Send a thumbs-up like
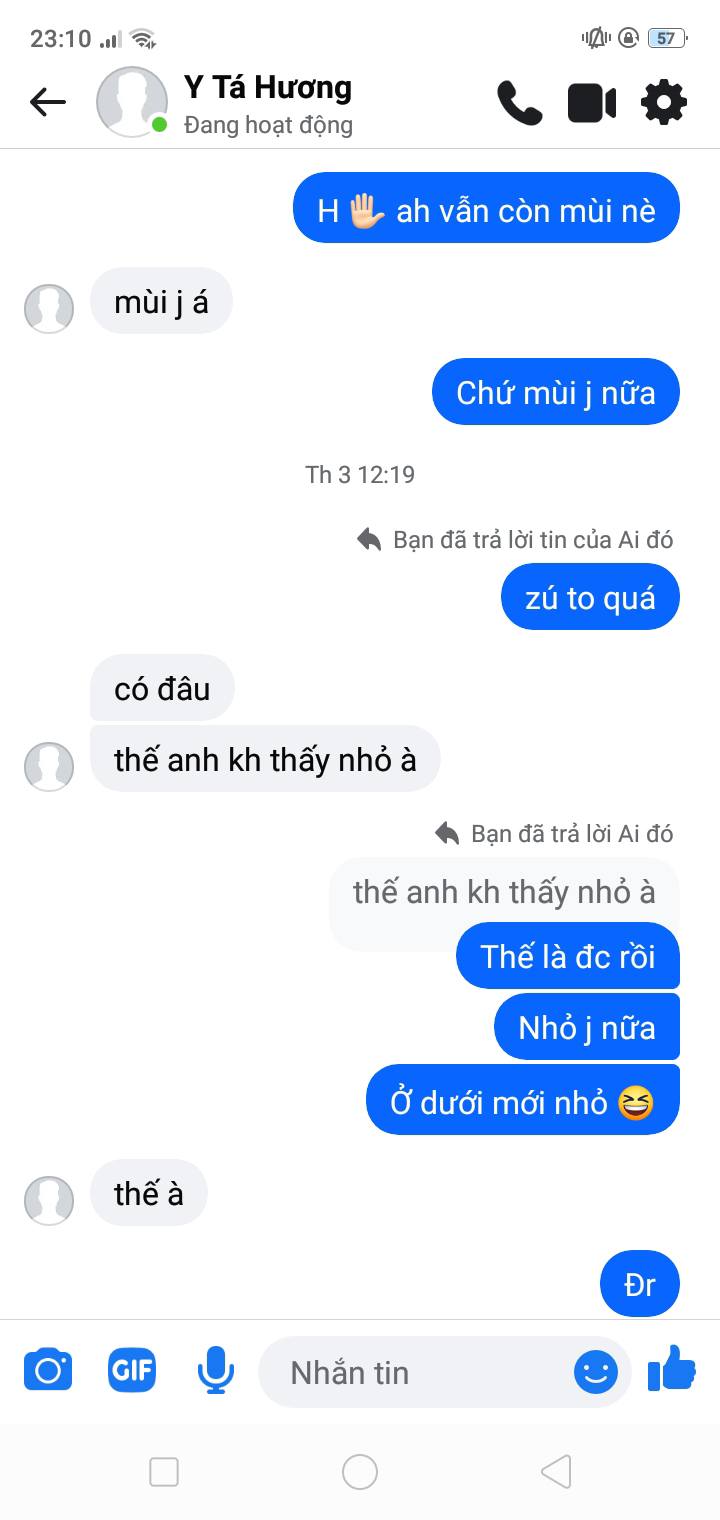 (x=671, y=1368)
